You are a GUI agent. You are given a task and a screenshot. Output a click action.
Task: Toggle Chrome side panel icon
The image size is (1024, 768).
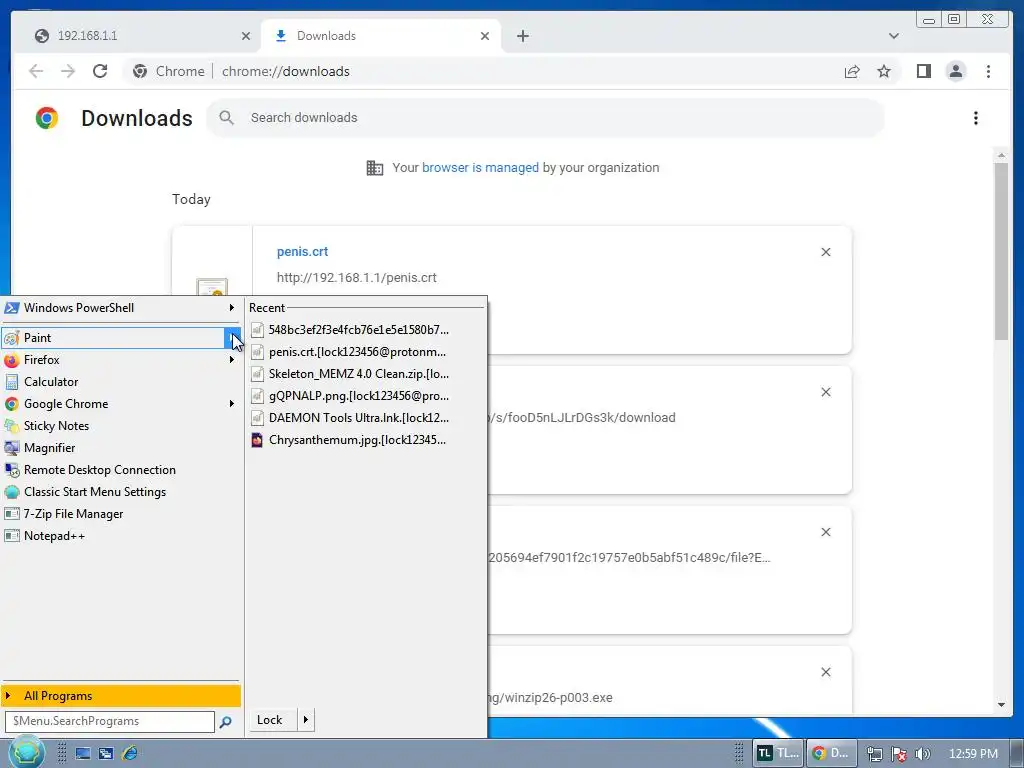pyautogui.click(x=923, y=71)
